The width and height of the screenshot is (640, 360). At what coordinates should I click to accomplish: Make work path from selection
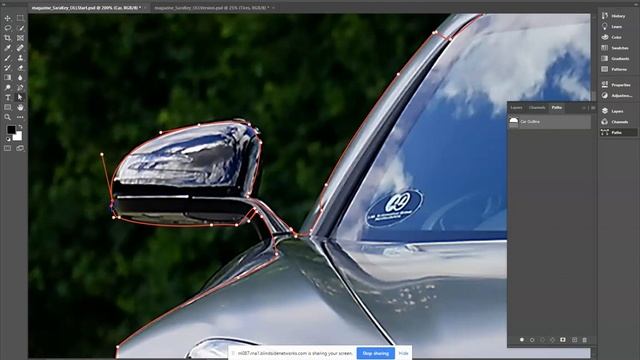tap(553, 340)
